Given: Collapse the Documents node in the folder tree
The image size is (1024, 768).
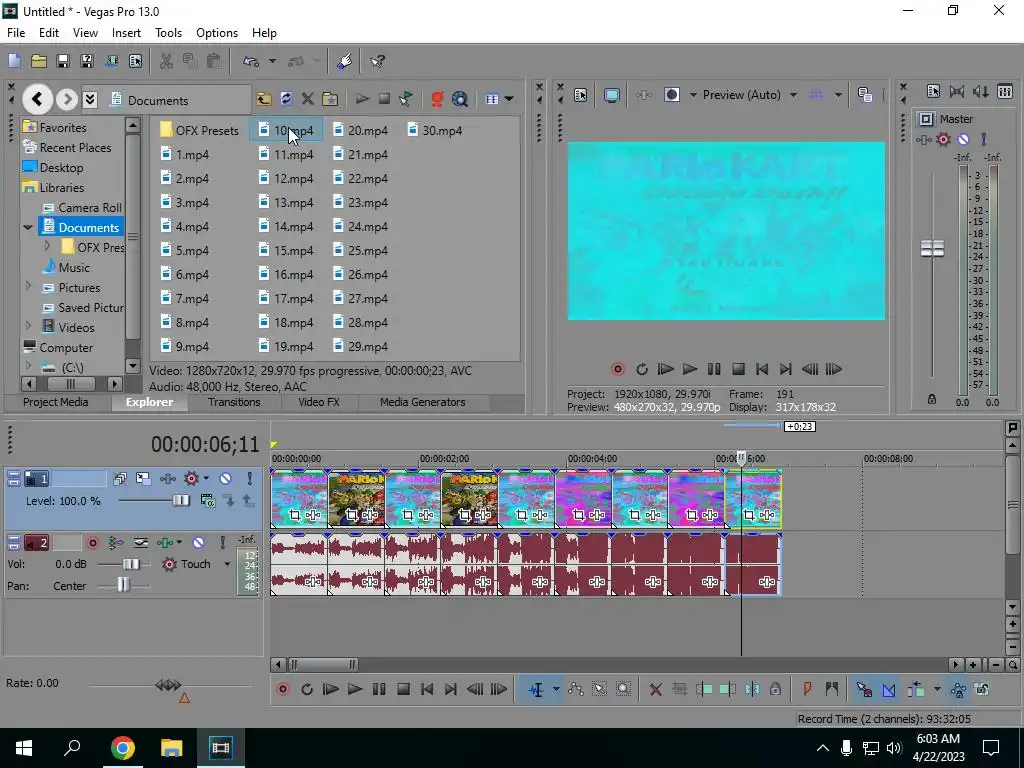Looking at the screenshot, I should point(28,227).
